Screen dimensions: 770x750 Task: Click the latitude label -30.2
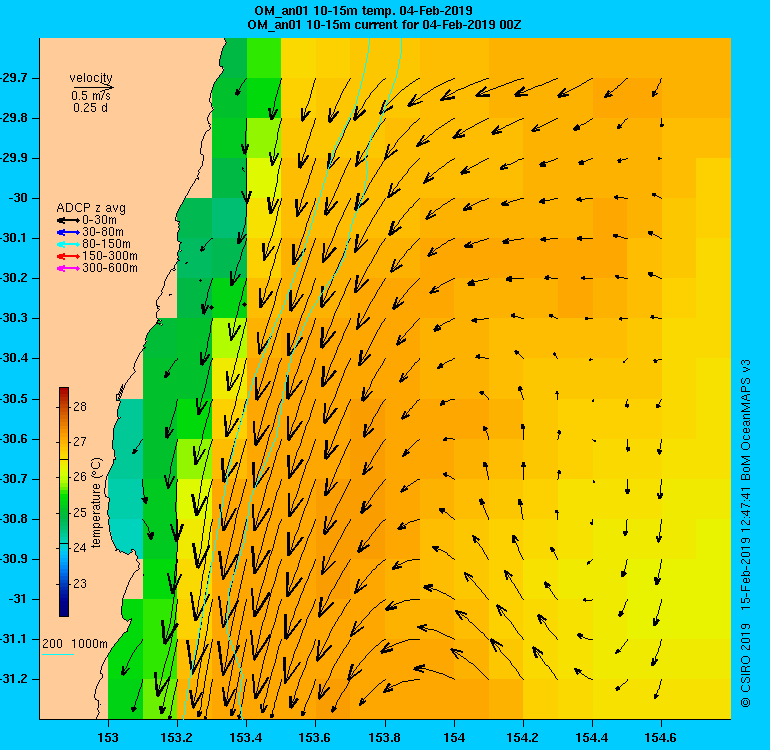coord(14,278)
